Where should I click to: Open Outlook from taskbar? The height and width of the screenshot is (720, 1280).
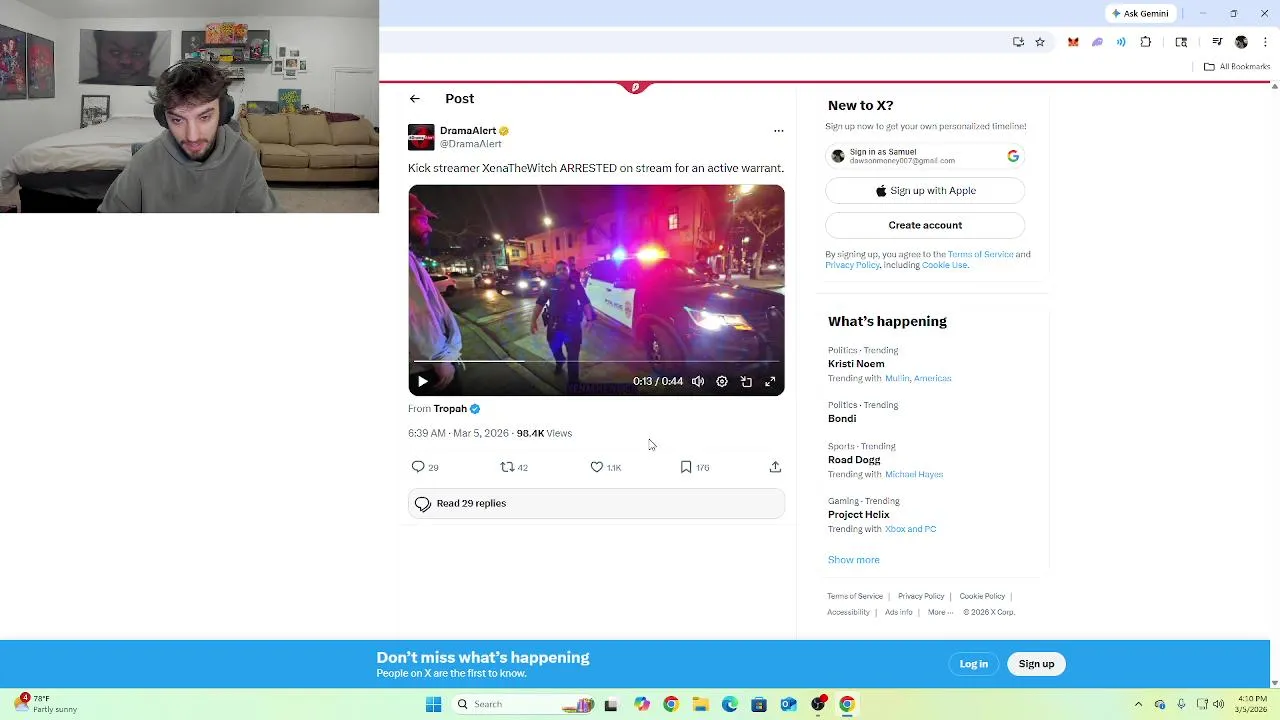[x=788, y=704]
